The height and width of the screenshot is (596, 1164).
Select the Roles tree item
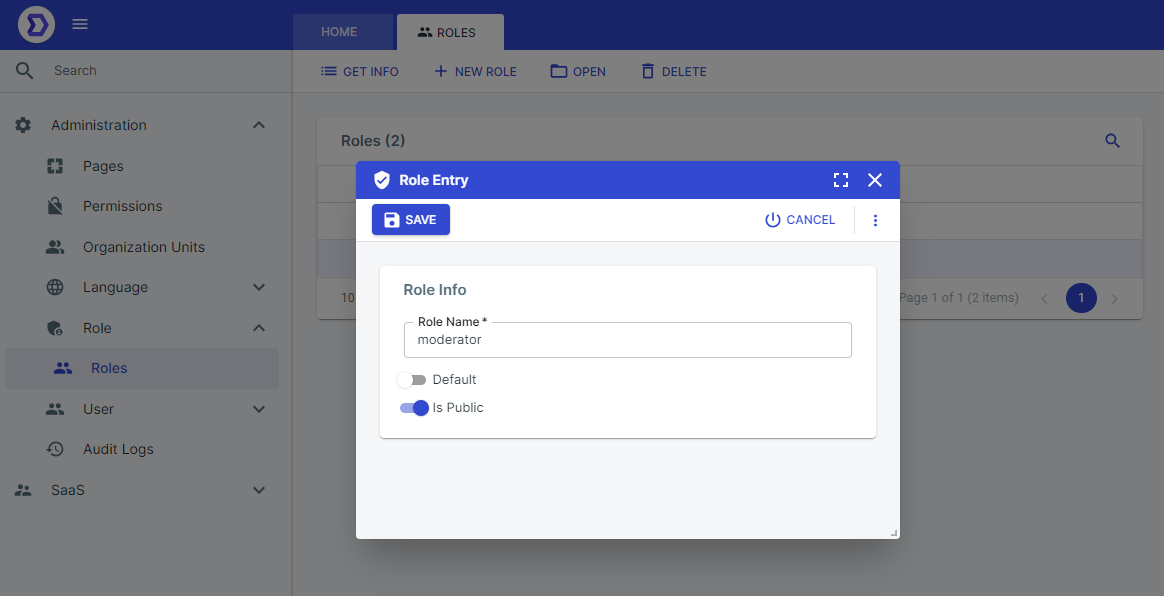pos(142,368)
